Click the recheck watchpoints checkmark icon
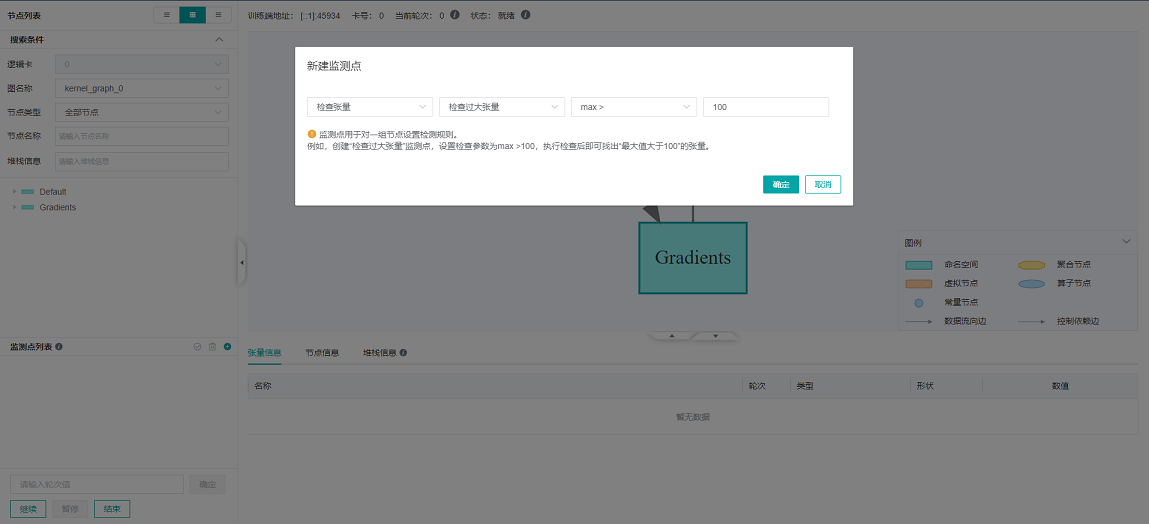 [x=198, y=347]
